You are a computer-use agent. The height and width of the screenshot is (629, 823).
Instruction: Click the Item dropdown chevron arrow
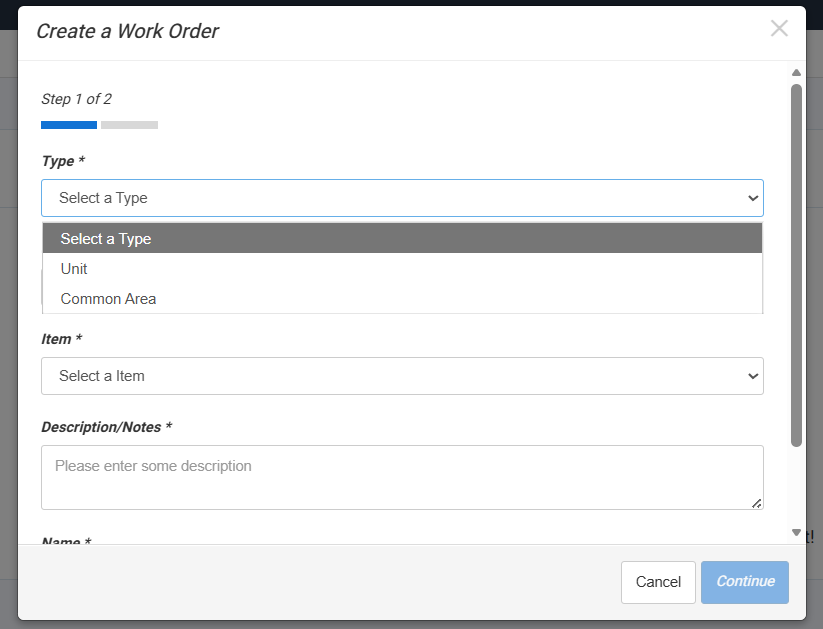(x=753, y=376)
